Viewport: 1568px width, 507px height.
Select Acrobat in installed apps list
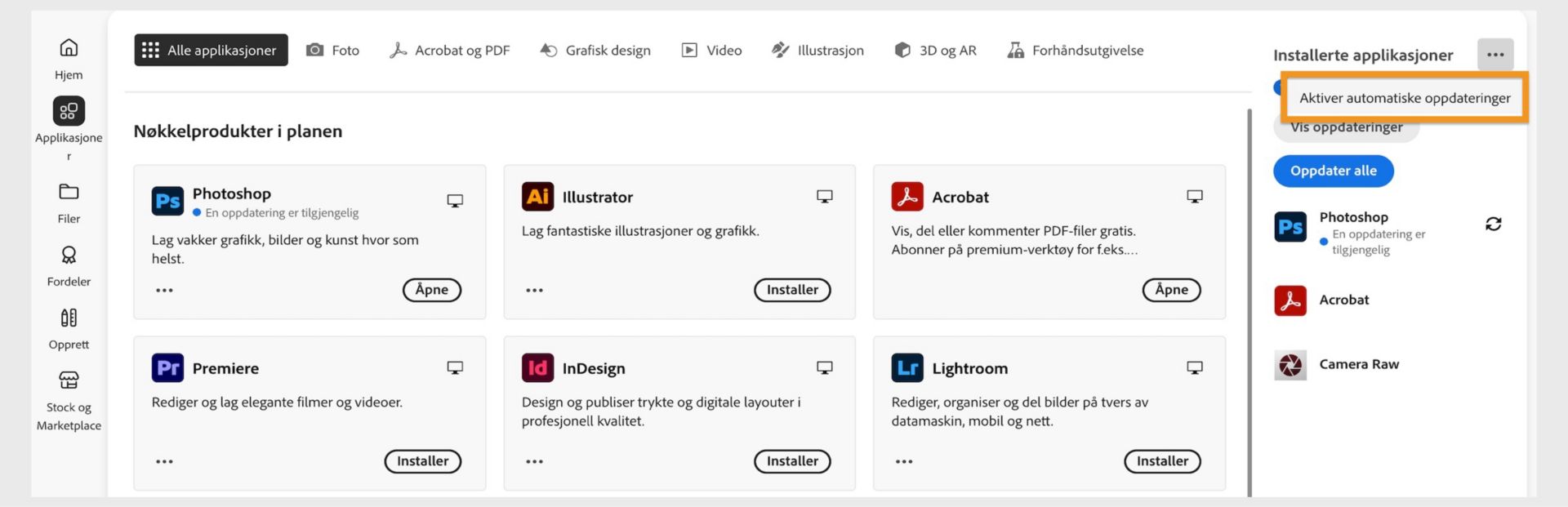point(1322,300)
